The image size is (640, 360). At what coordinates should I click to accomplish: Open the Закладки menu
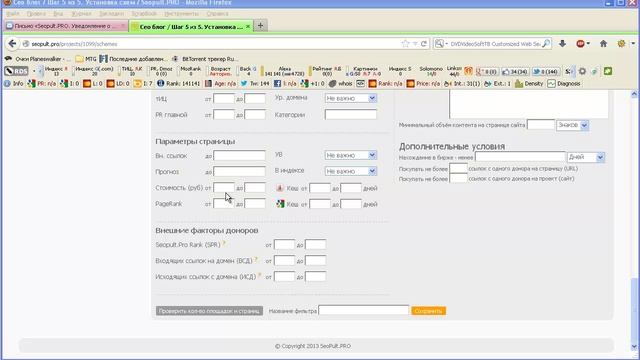tap(111, 14)
